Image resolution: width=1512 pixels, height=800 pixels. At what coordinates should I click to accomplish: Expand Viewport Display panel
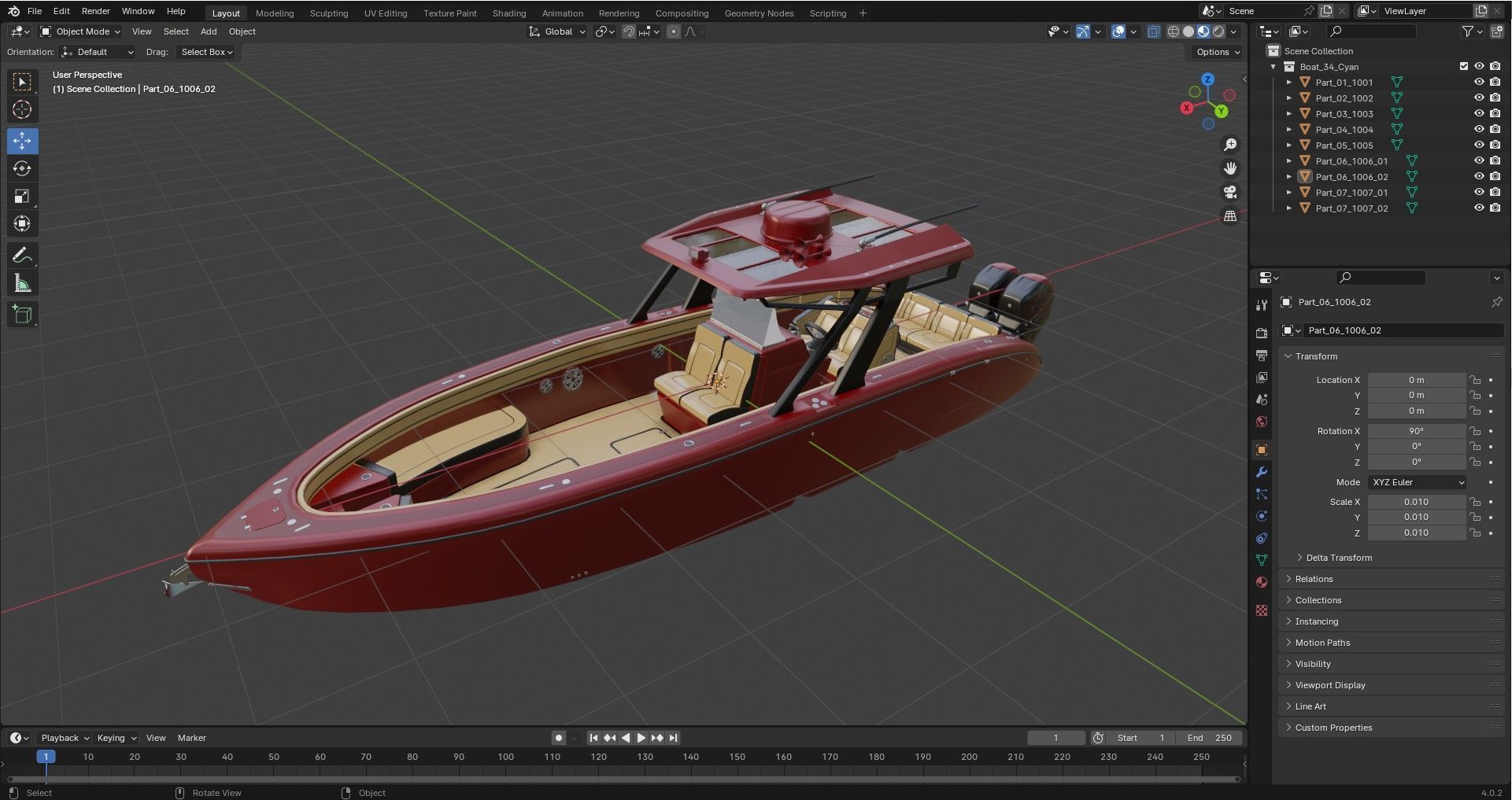[x=1330, y=685]
